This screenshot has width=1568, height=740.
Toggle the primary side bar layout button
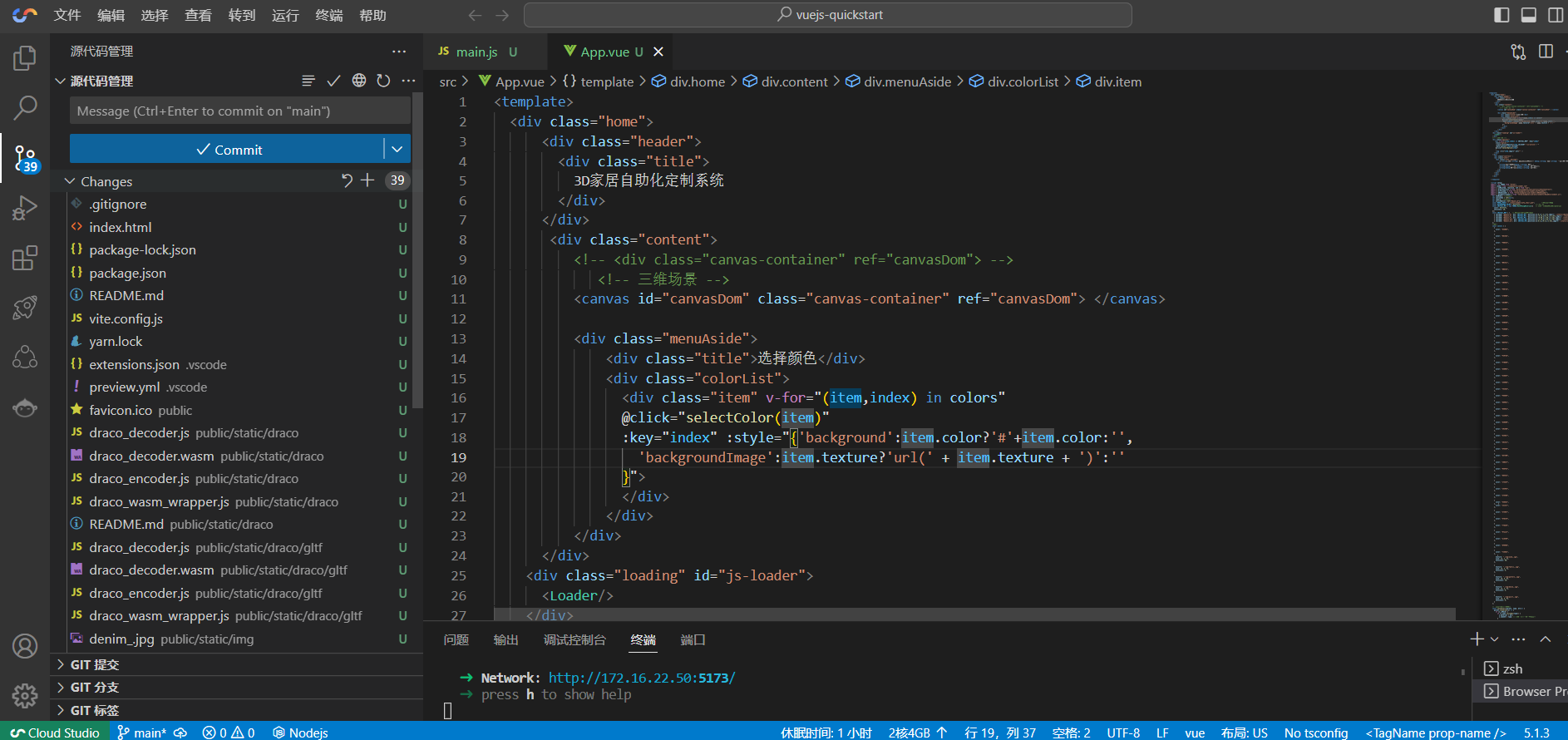tap(1501, 15)
